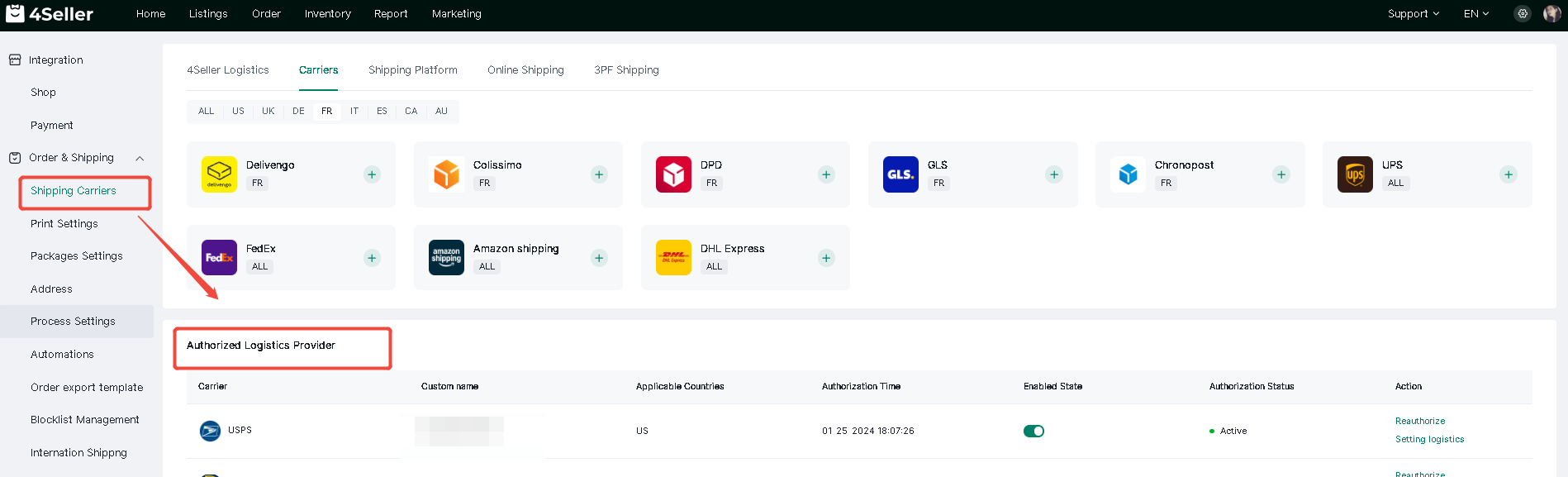Select the FR country filter

tap(327, 111)
